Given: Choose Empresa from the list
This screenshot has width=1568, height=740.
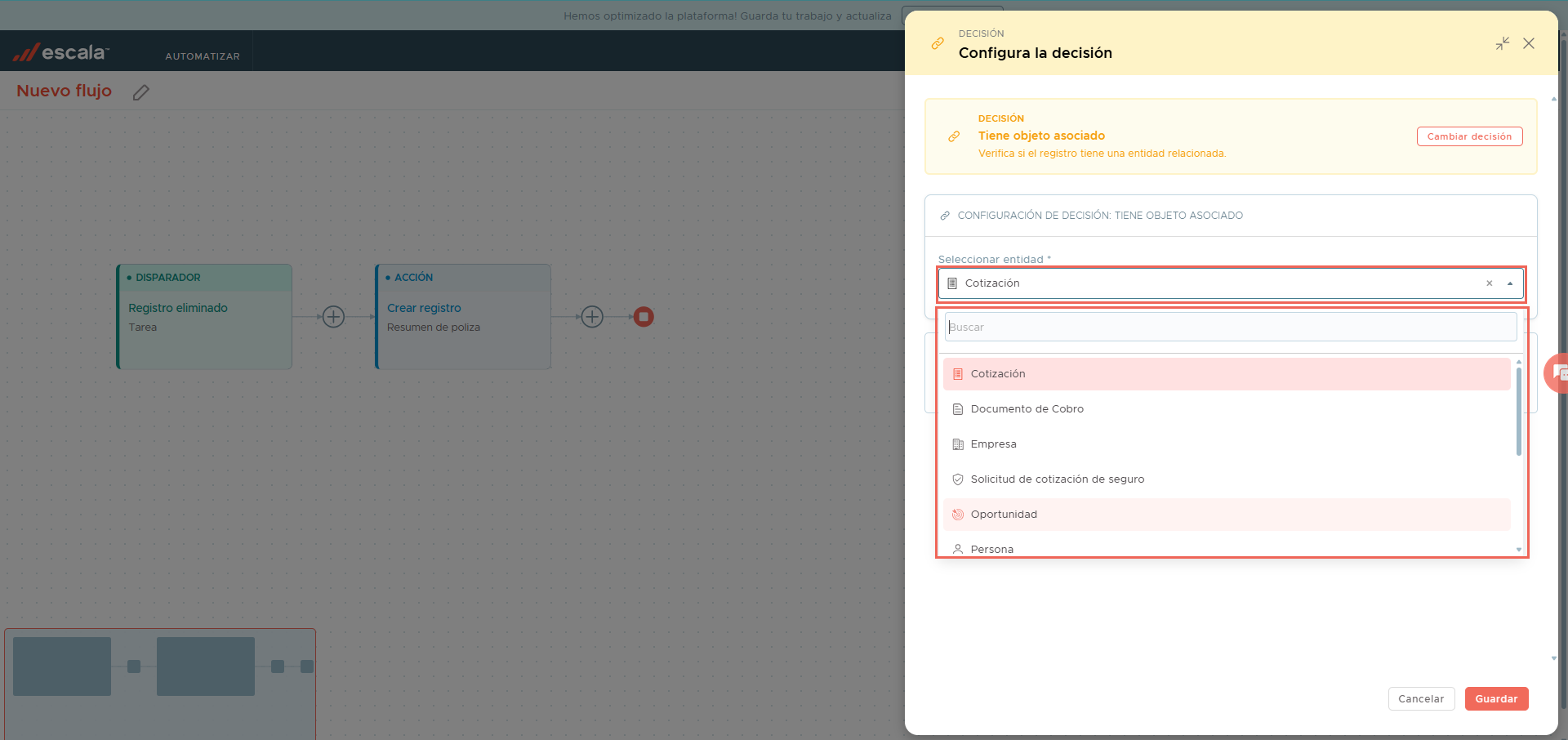Looking at the screenshot, I should click(1227, 444).
